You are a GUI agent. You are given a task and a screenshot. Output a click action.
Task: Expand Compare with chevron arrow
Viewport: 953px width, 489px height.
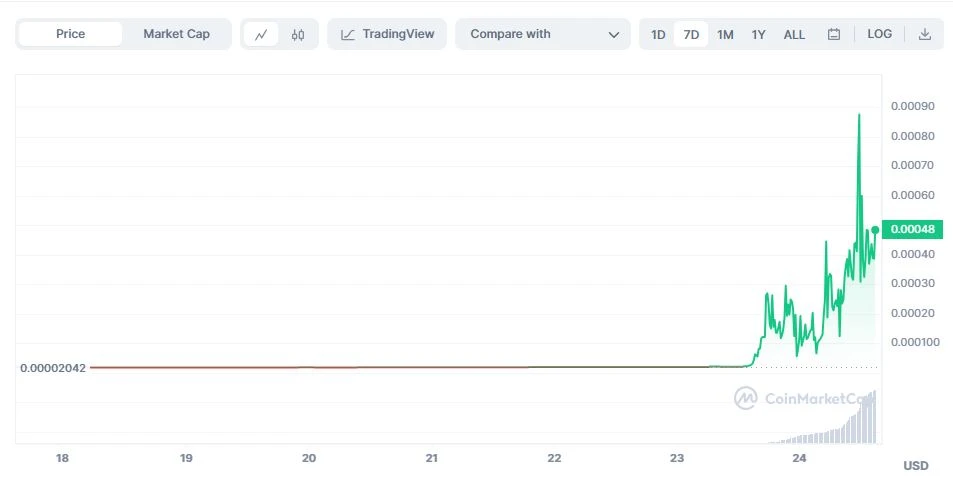(613, 34)
